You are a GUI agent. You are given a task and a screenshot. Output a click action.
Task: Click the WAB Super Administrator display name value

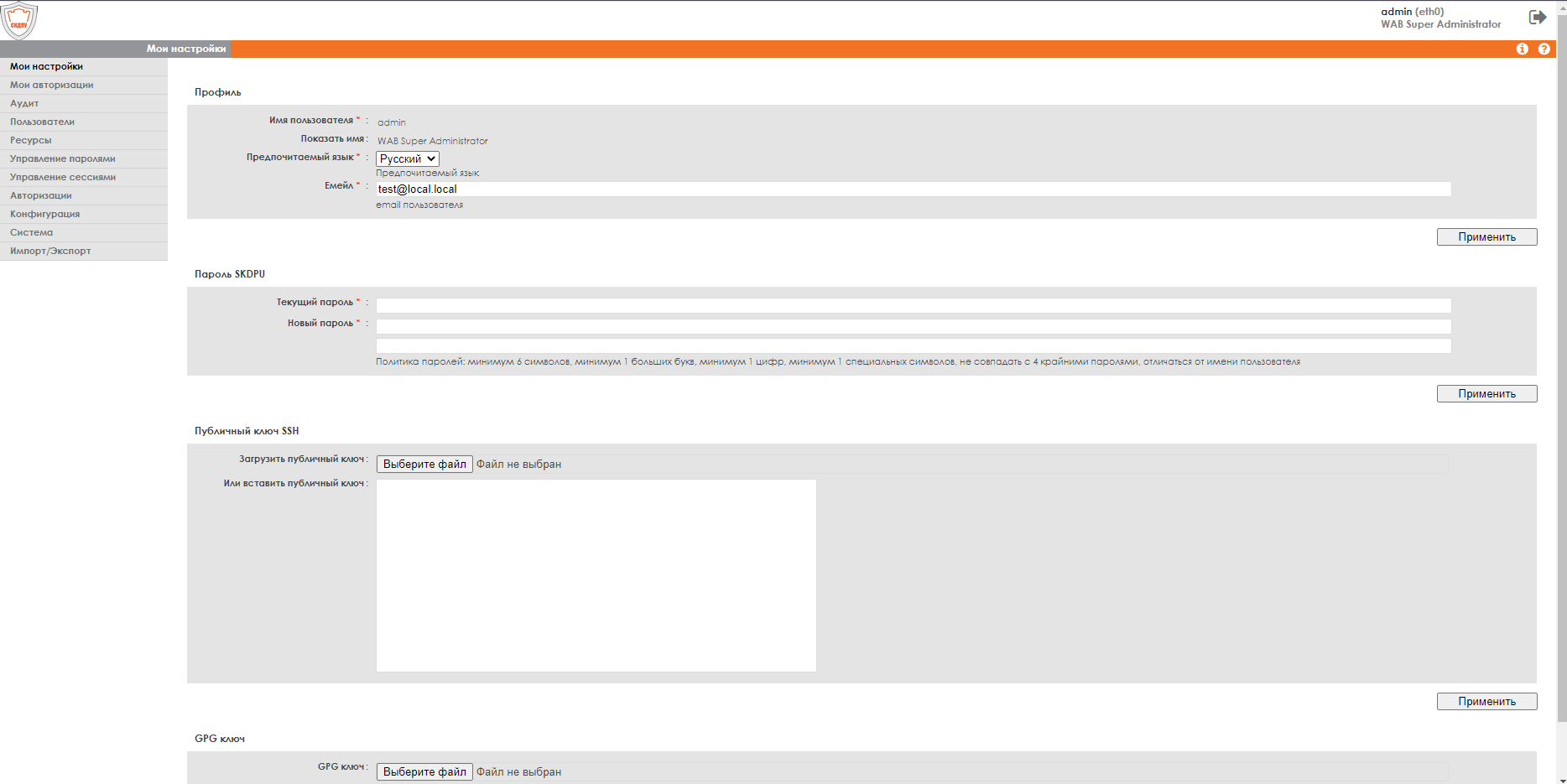pyautogui.click(x=432, y=141)
